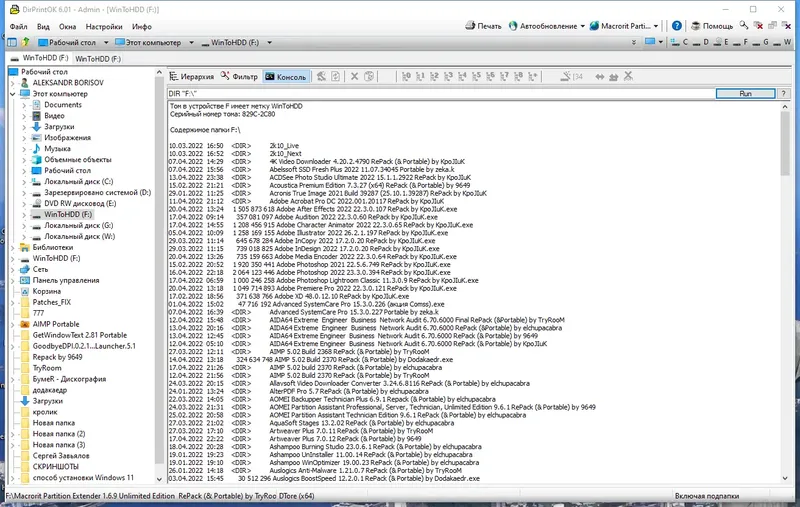
Task: Jump to DVD drive E shortcut
Action: [721, 42]
